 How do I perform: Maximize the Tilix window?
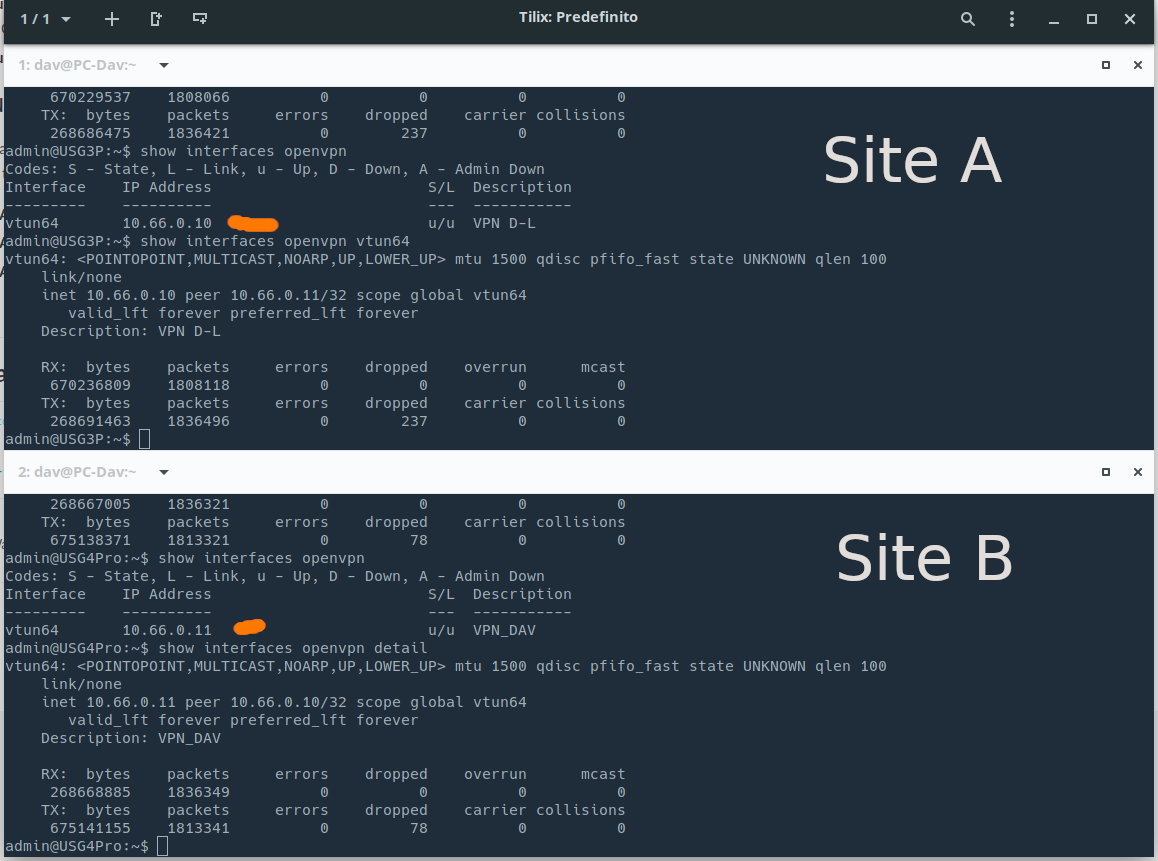click(1092, 19)
